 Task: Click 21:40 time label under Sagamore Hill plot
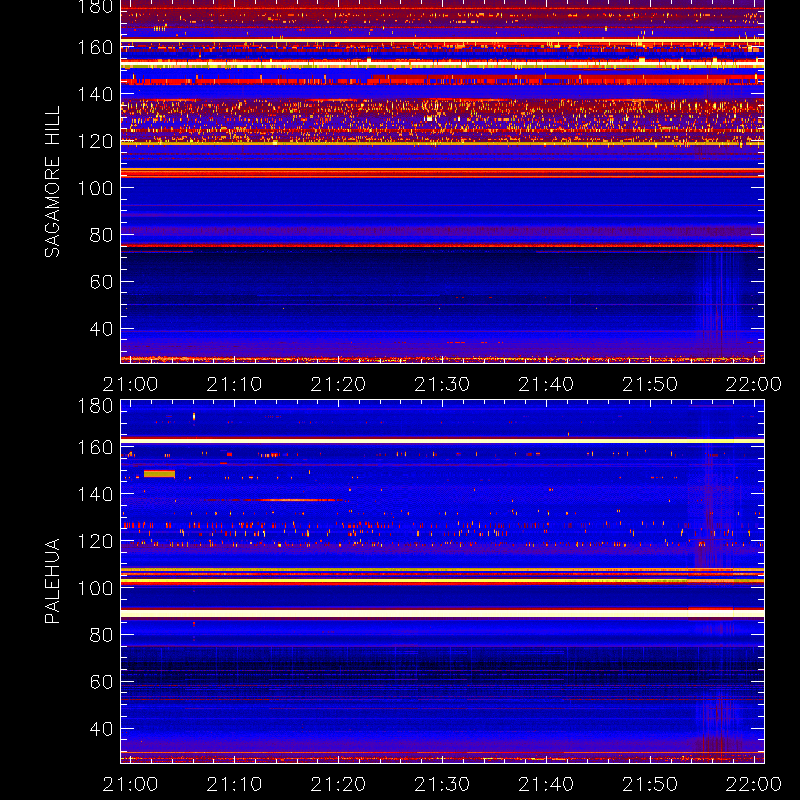[546, 384]
